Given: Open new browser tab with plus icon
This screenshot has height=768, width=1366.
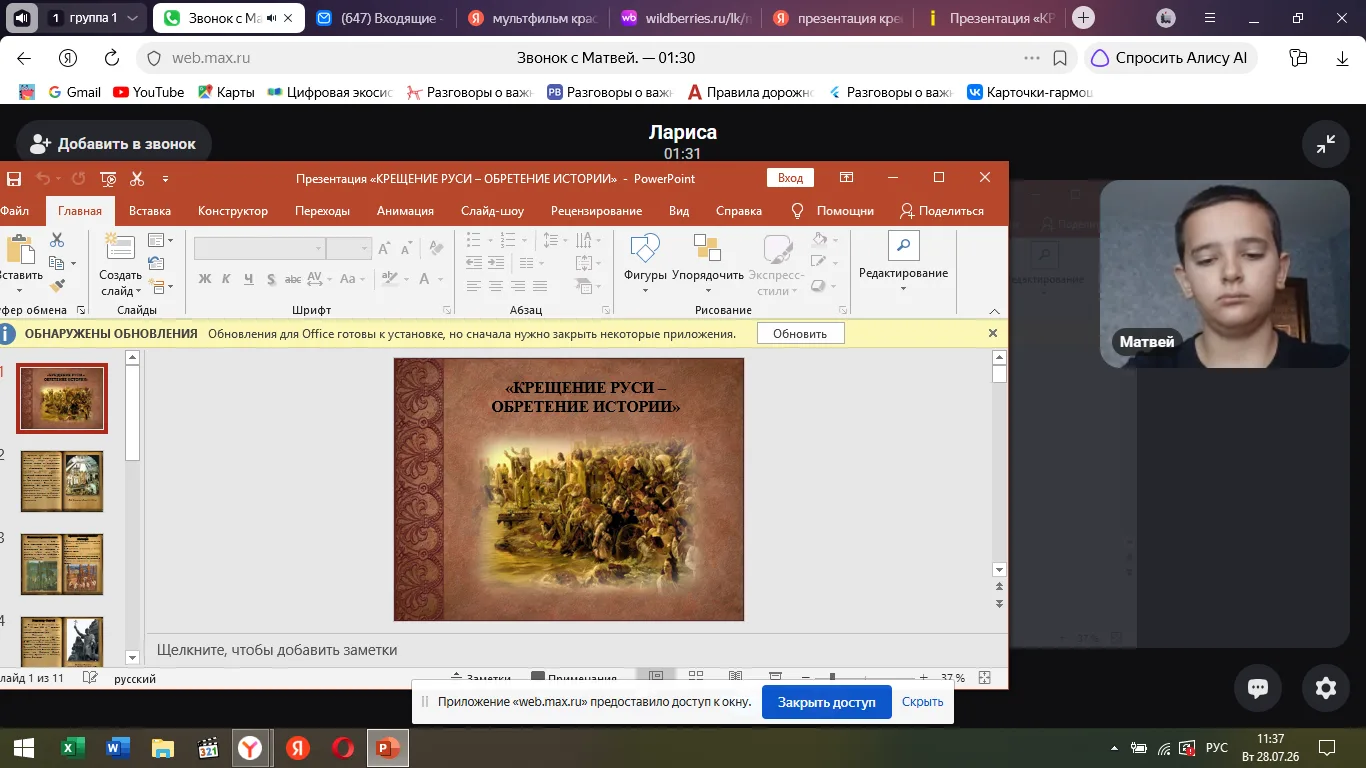Looking at the screenshot, I should (1083, 18).
